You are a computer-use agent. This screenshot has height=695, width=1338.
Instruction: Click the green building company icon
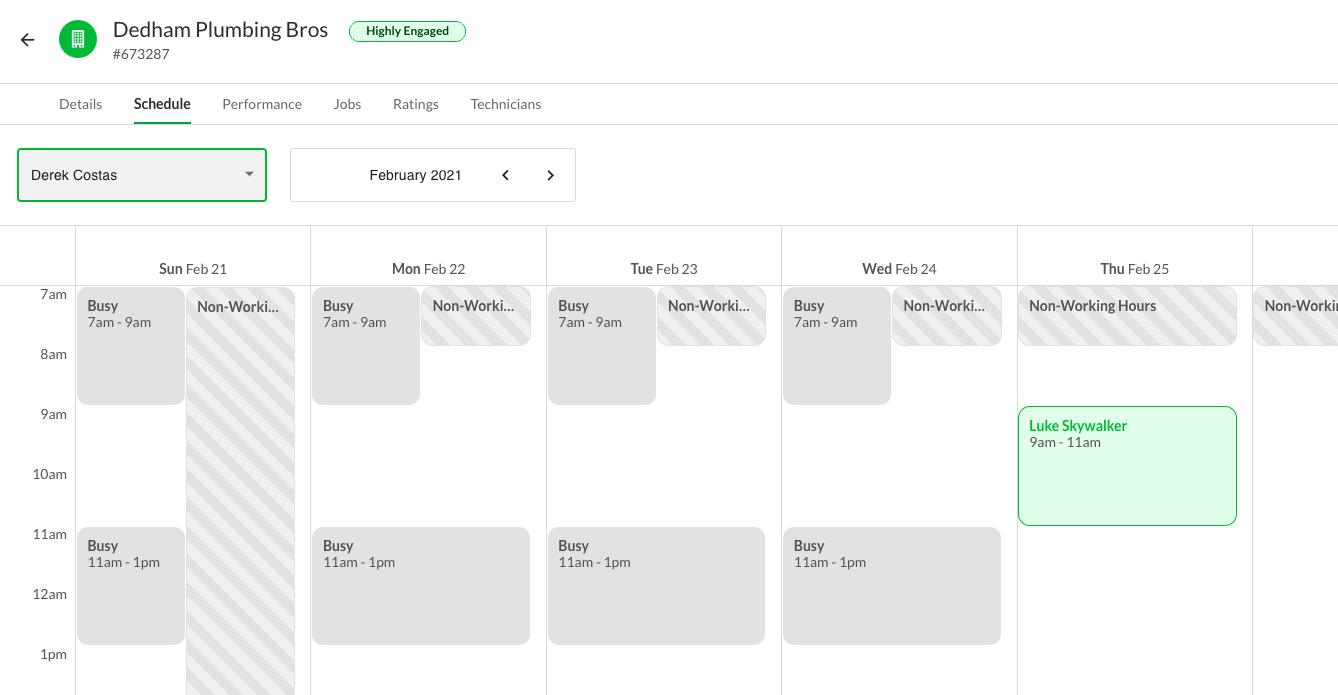[78, 40]
